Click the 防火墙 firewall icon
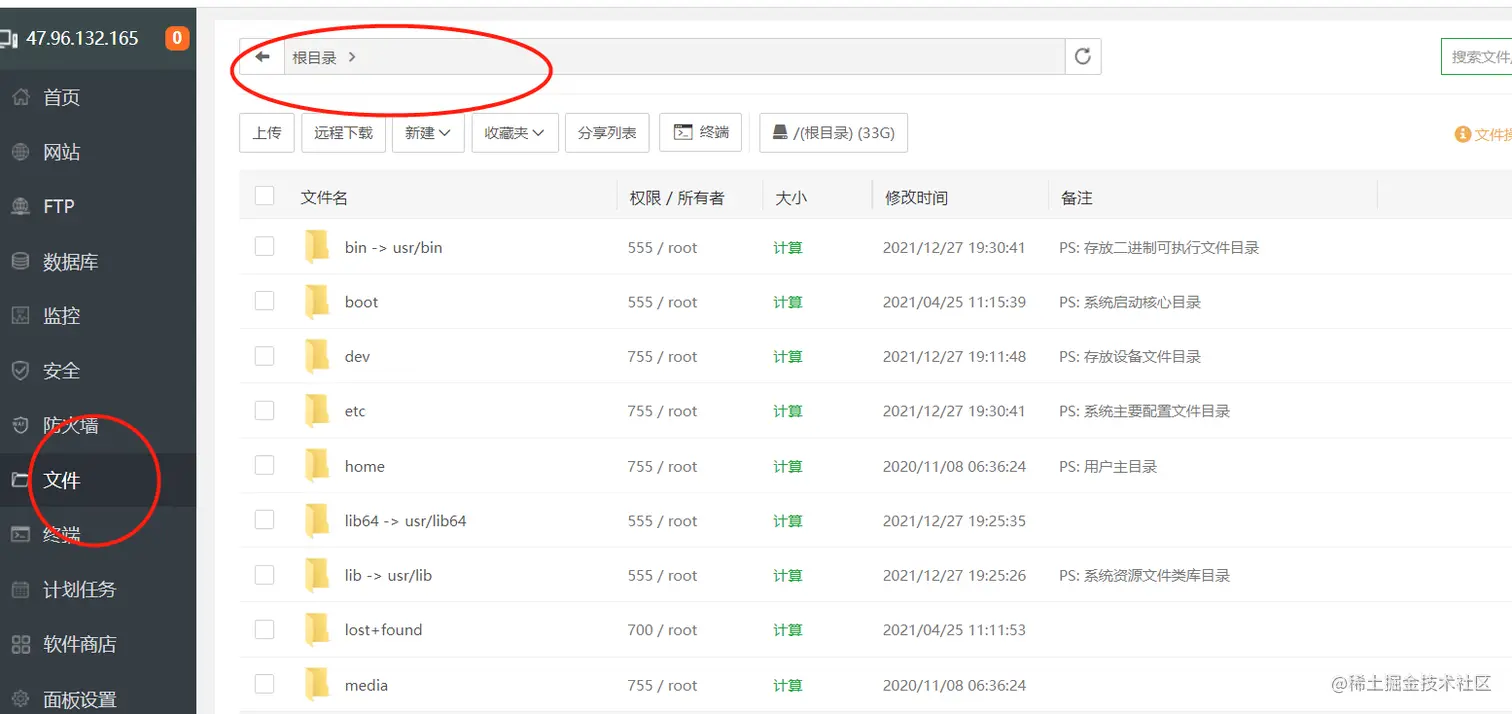1512x714 pixels. coord(20,425)
